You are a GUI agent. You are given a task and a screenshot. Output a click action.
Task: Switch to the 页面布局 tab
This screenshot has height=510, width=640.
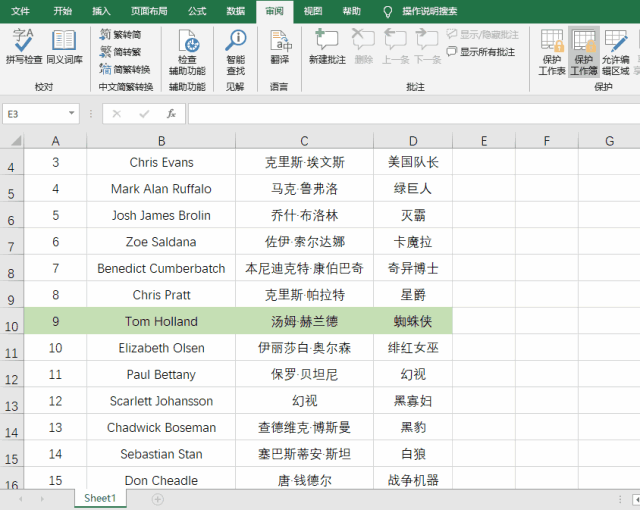point(149,11)
